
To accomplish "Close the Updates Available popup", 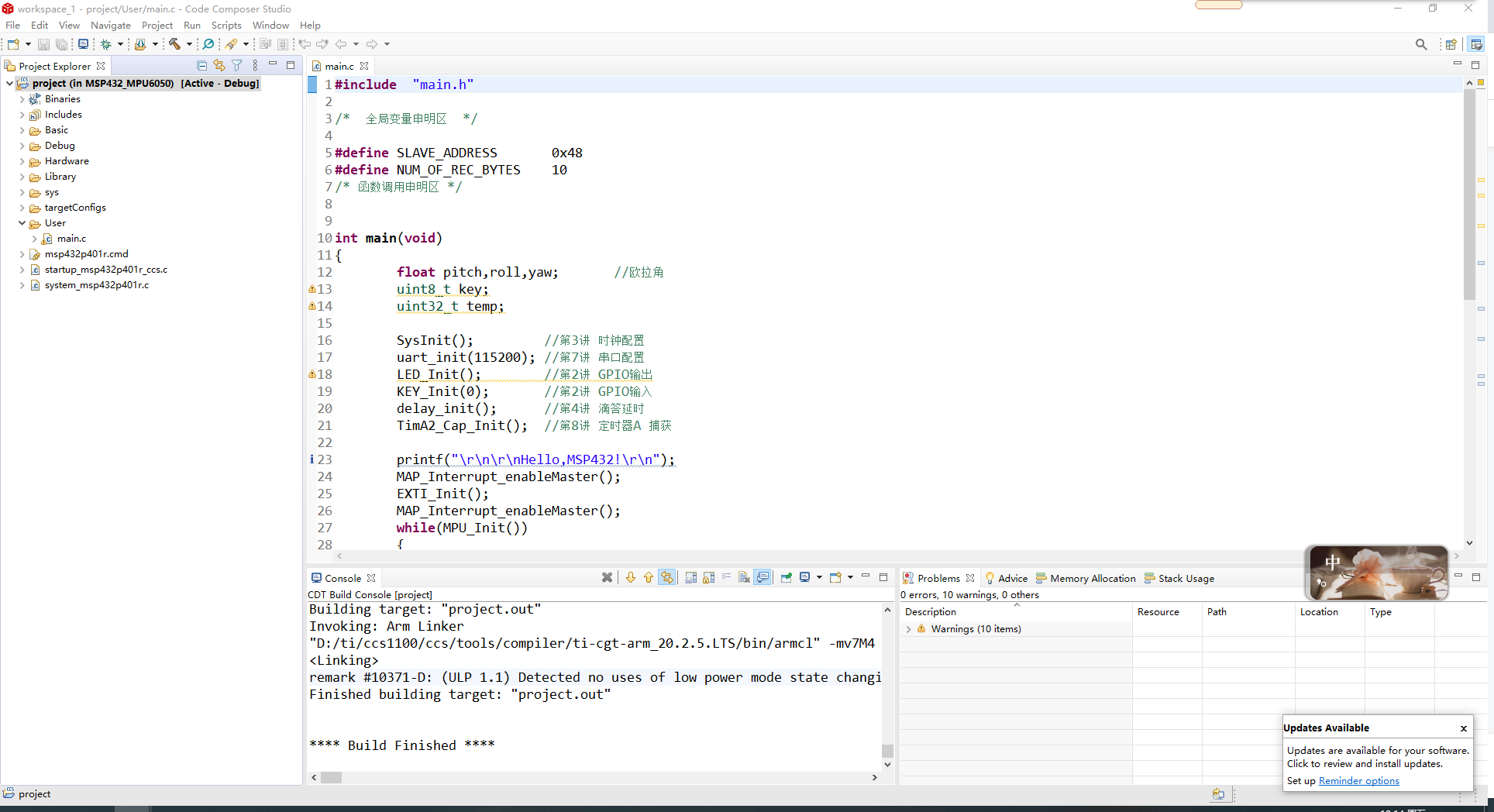I will [x=1463, y=728].
